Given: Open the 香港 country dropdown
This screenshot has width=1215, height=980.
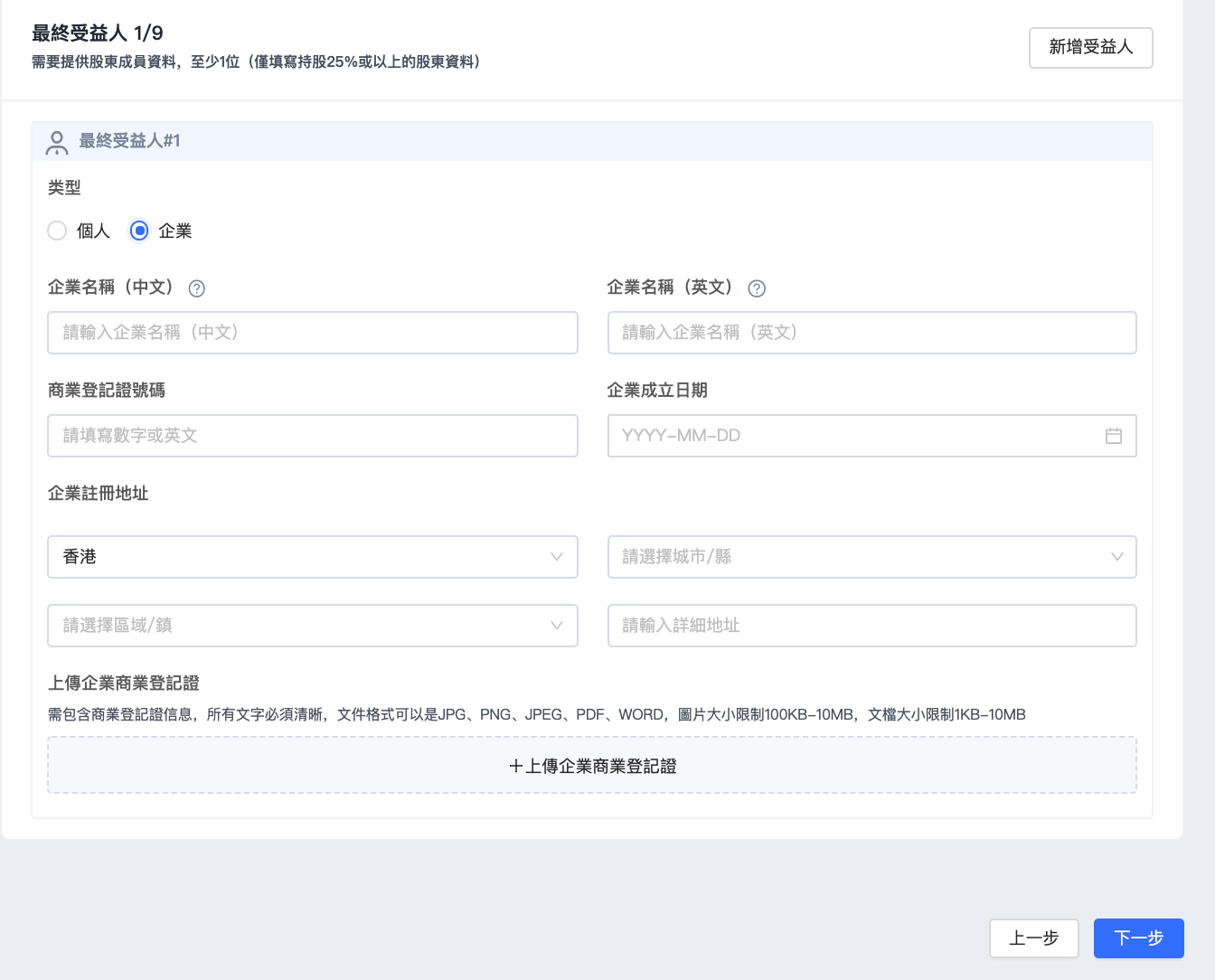Looking at the screenshot, I should coord(313,557).
